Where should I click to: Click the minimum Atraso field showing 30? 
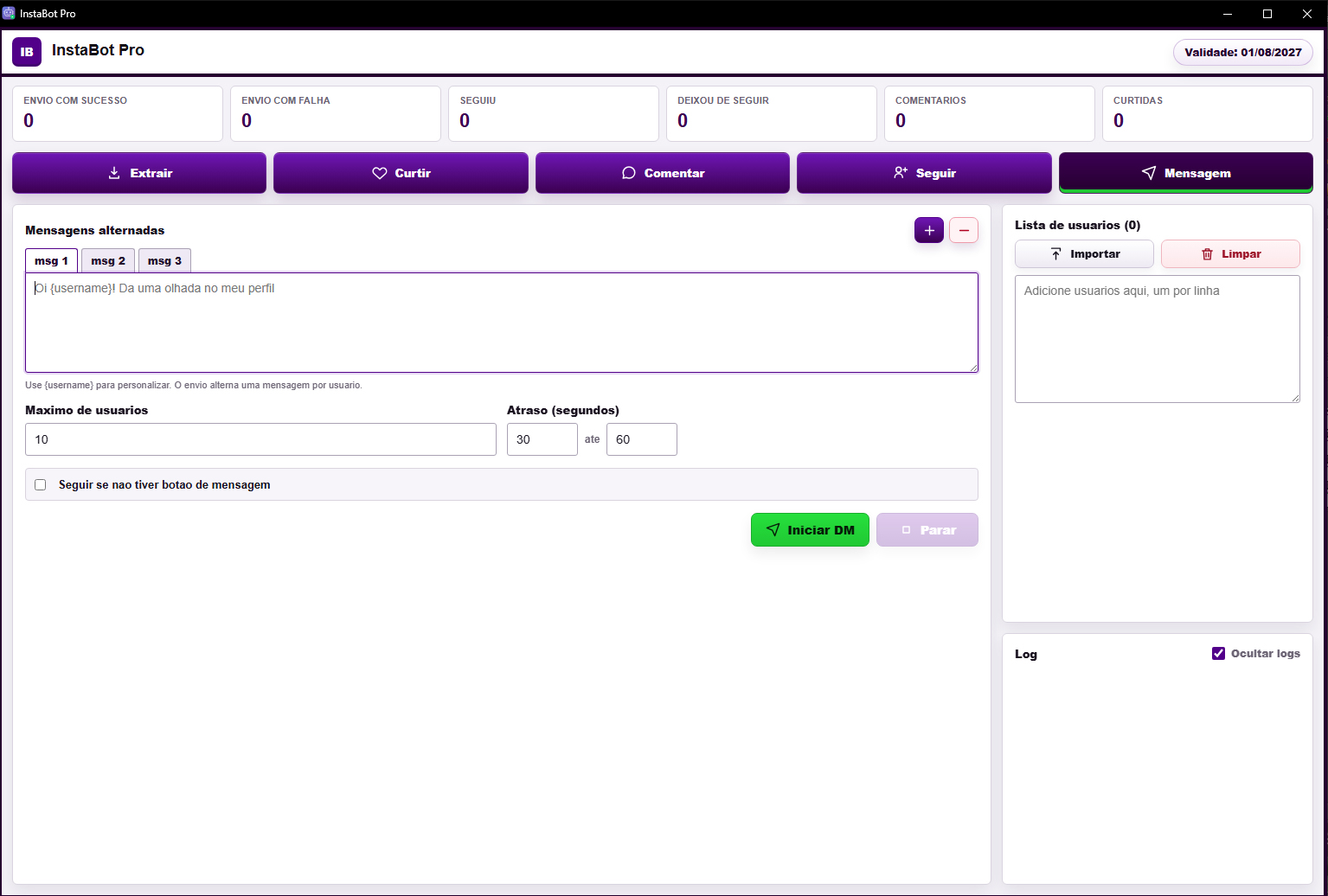tap(542, 439)
